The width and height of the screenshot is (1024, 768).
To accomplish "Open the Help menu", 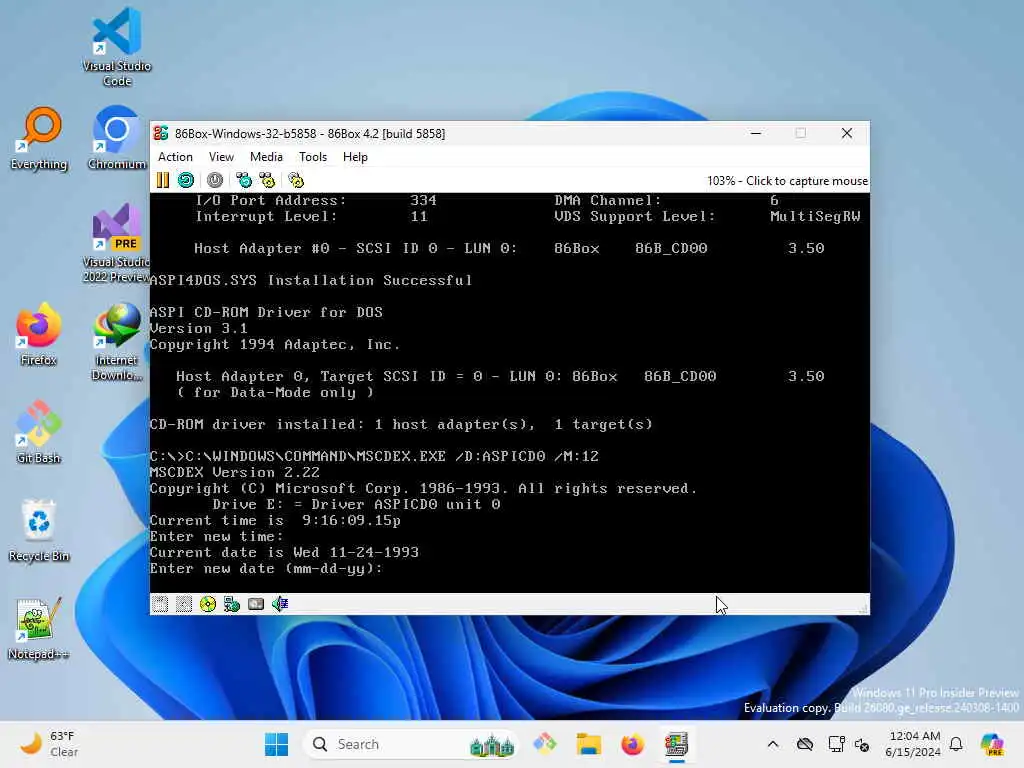I will (x=355, y=157).
